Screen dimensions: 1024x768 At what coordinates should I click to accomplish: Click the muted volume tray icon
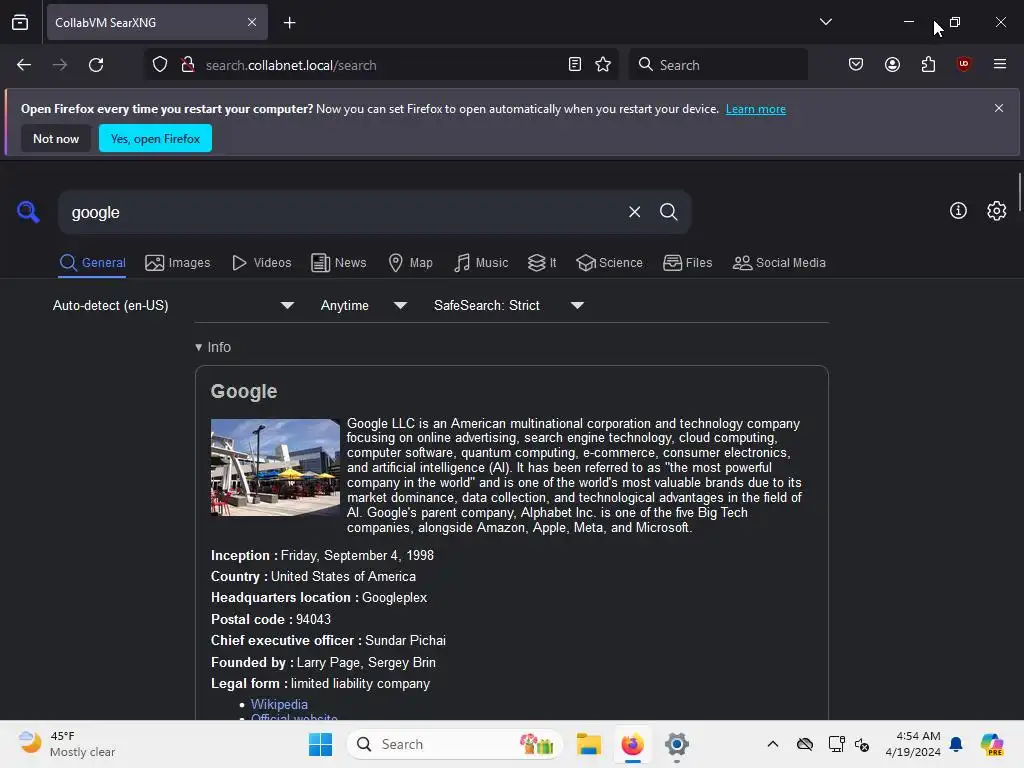(x=862, y=744)
